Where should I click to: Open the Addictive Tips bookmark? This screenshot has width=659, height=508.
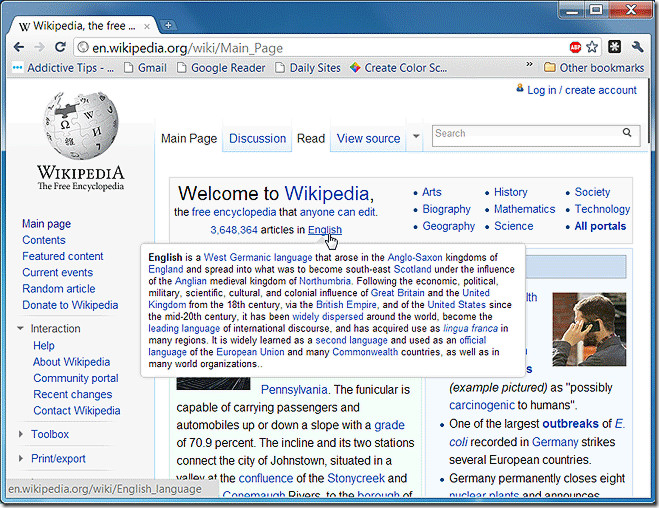click(x=63, y=68)
